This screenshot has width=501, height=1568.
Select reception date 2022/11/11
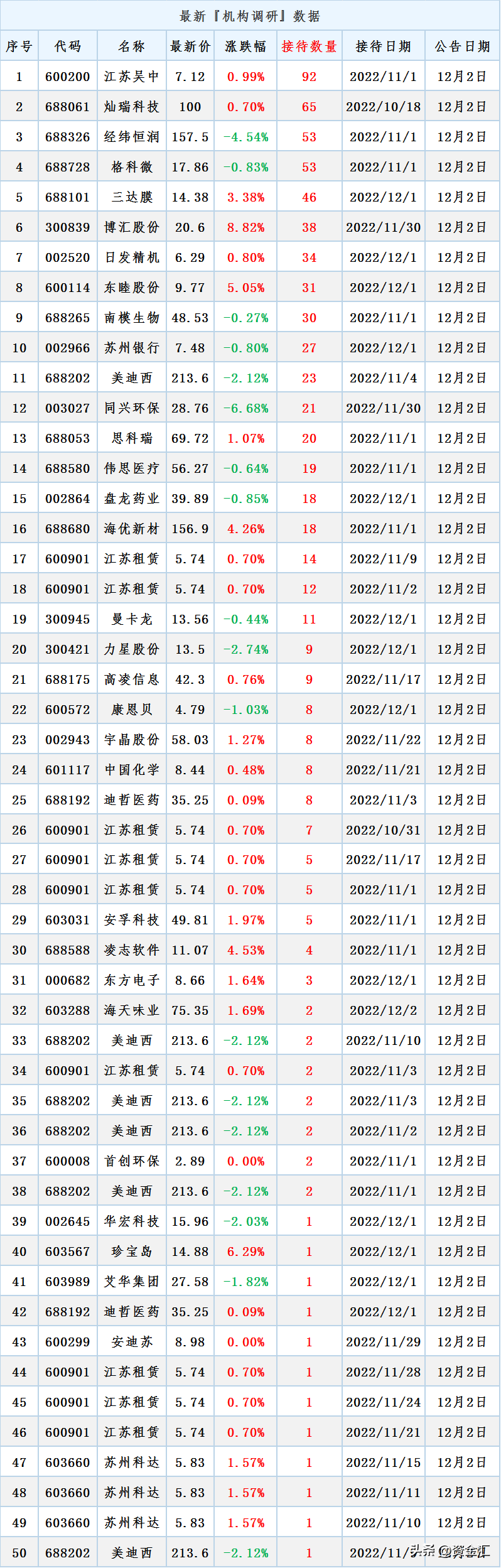click(x=384, y=1493)
